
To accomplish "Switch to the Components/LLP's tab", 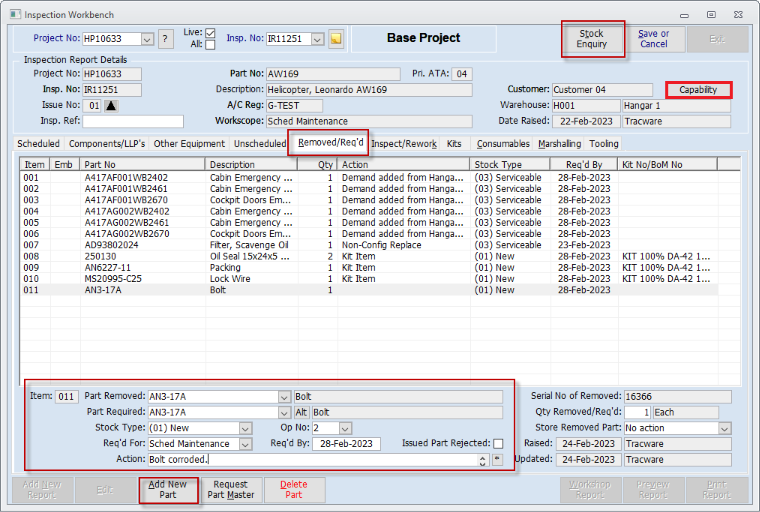I will [x=107, y=144].
